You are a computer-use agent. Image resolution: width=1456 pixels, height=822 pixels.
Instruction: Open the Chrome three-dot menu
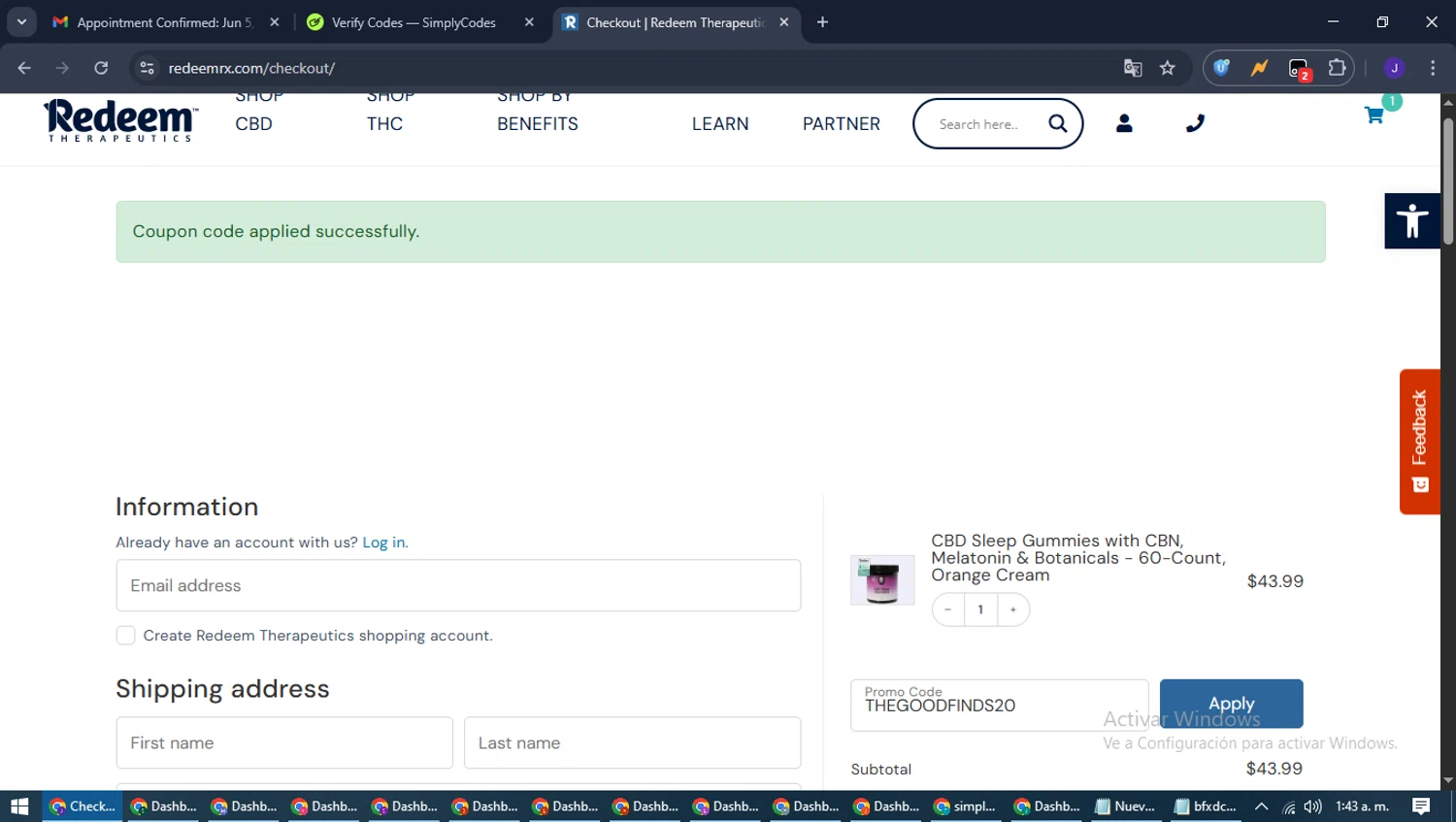(x=1433, y=68)
